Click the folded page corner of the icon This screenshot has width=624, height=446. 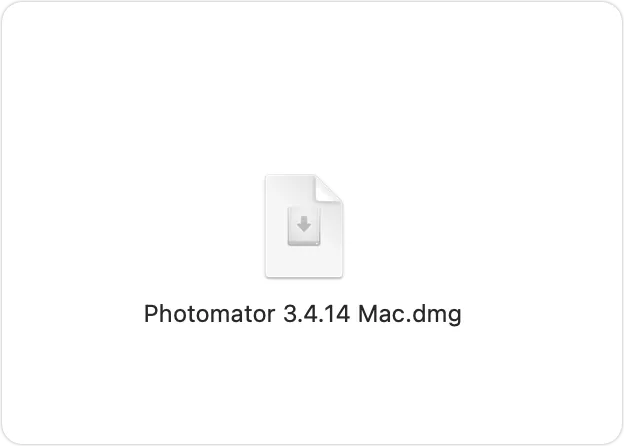click(329, 188)
